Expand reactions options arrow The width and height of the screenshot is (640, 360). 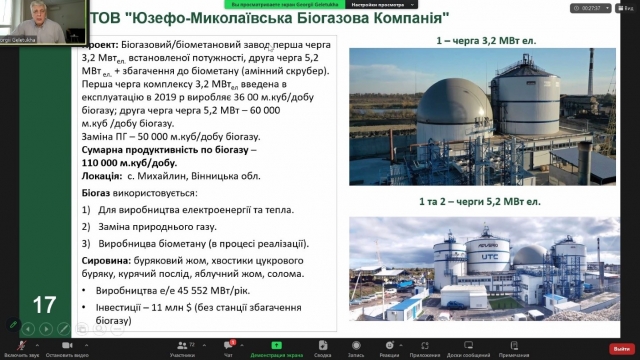pyautogui.click(x=401, y=345)
